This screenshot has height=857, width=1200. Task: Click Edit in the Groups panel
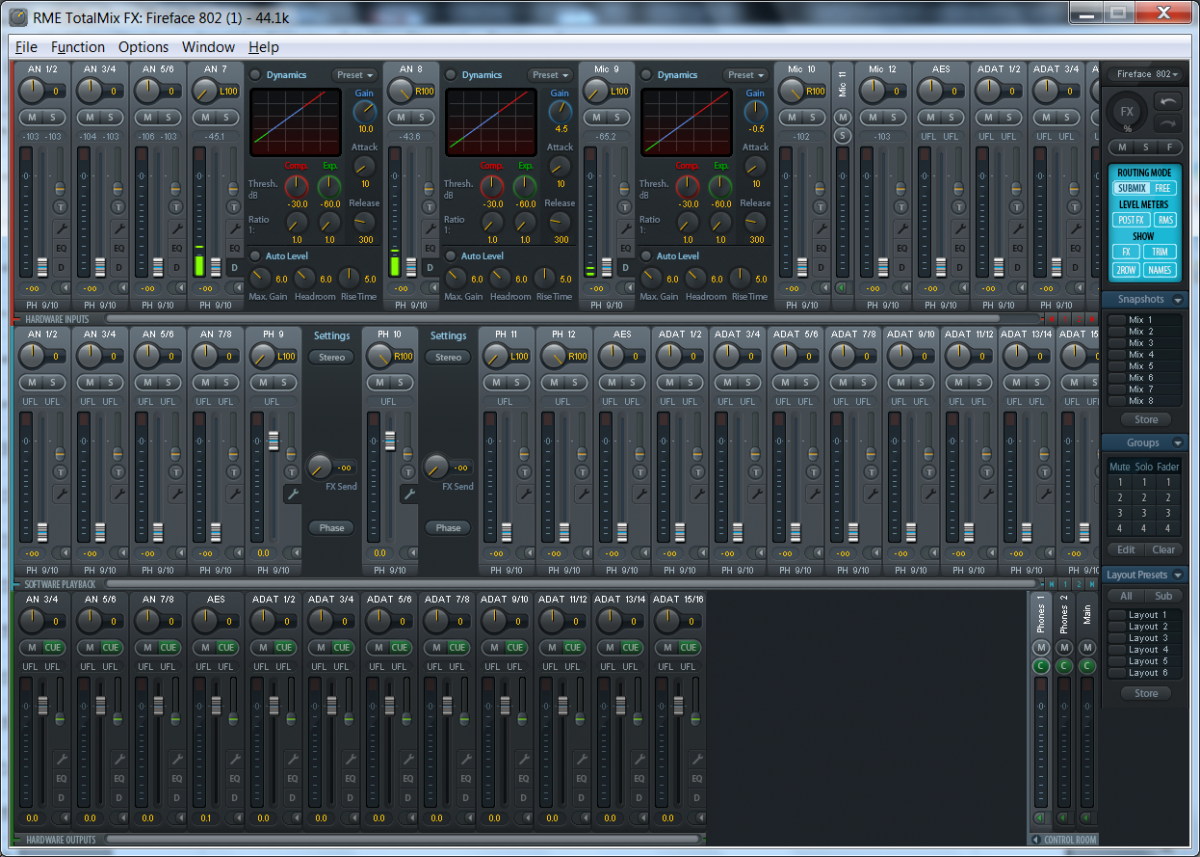[x=1126, y=550]
